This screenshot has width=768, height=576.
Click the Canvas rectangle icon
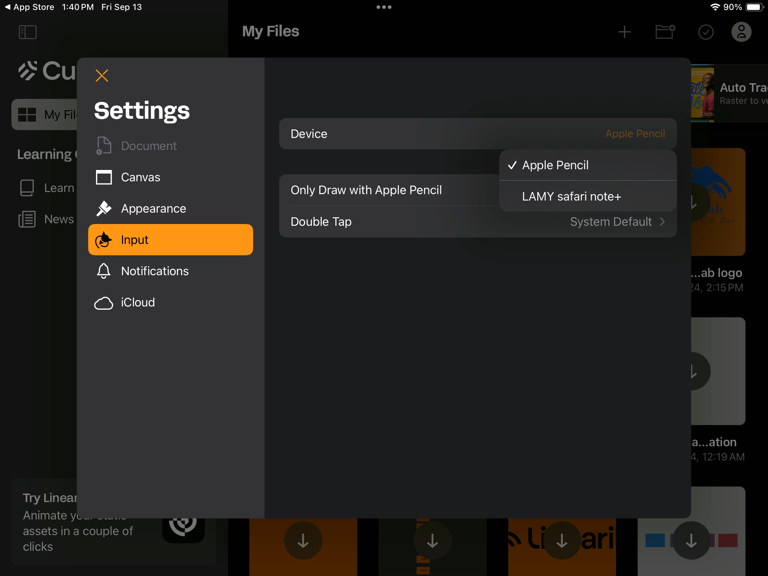click(x=103, y=177)
